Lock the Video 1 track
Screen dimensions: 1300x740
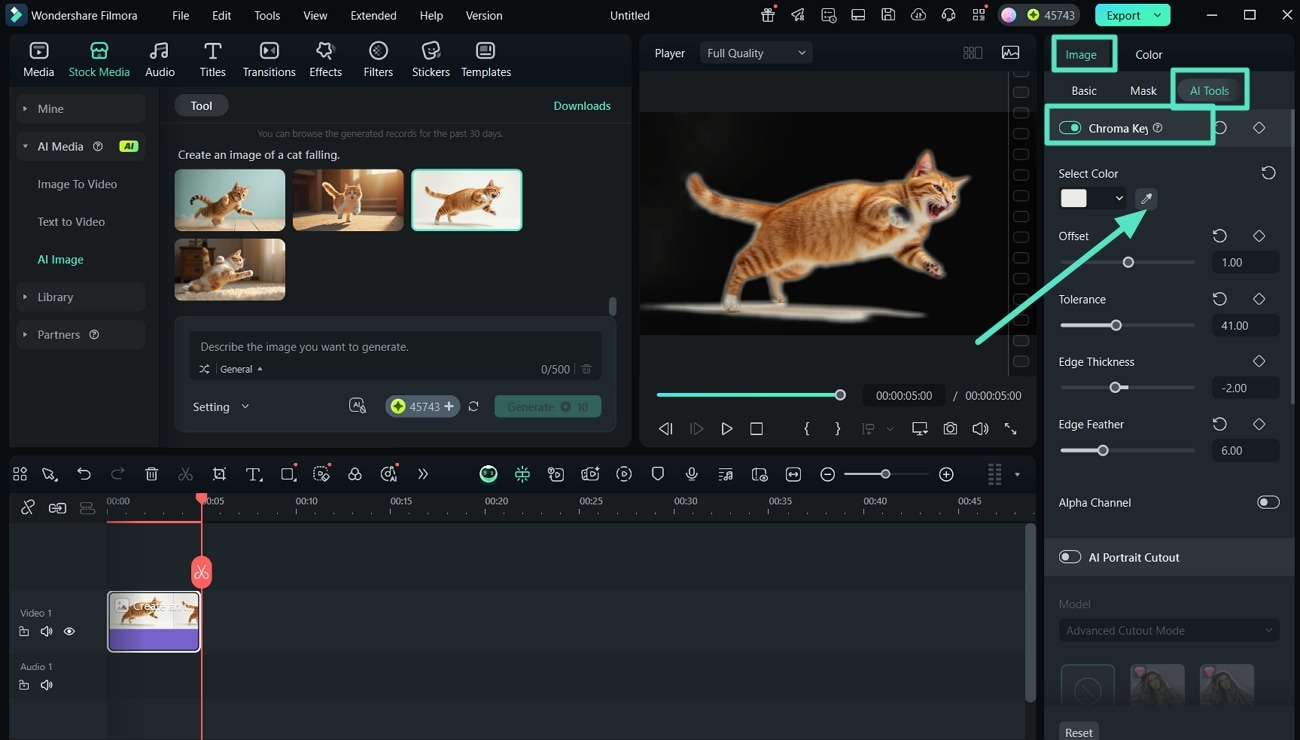pos(24,631)
